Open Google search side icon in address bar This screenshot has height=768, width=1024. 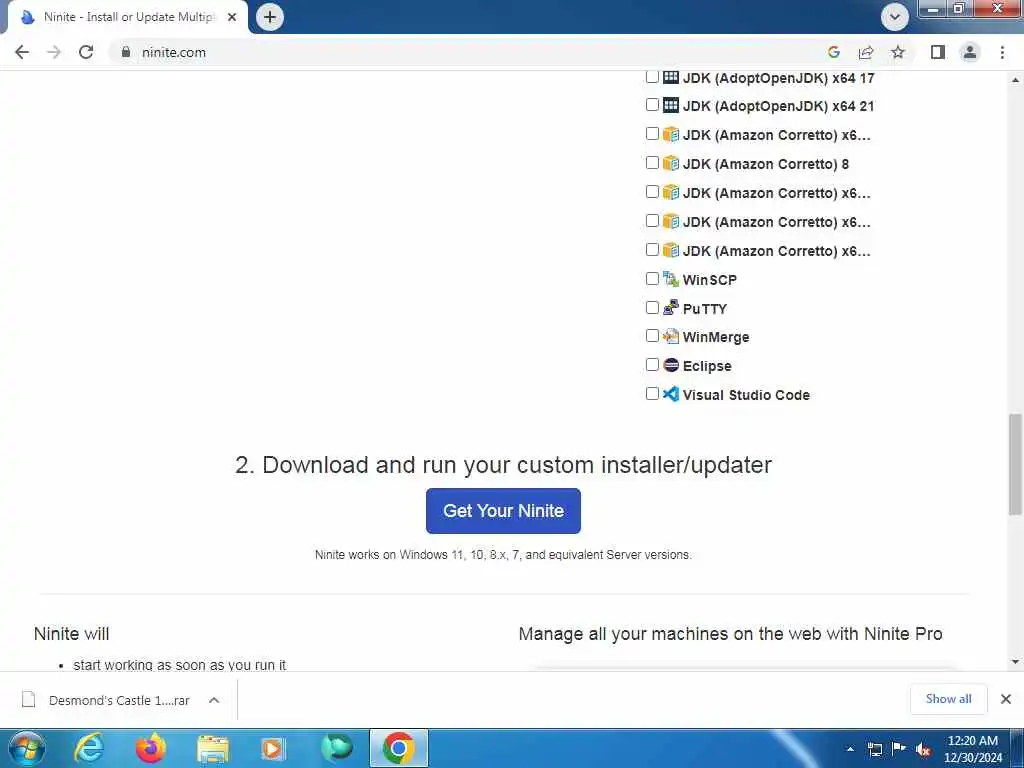pyautogui.click(x=833, y=52)
